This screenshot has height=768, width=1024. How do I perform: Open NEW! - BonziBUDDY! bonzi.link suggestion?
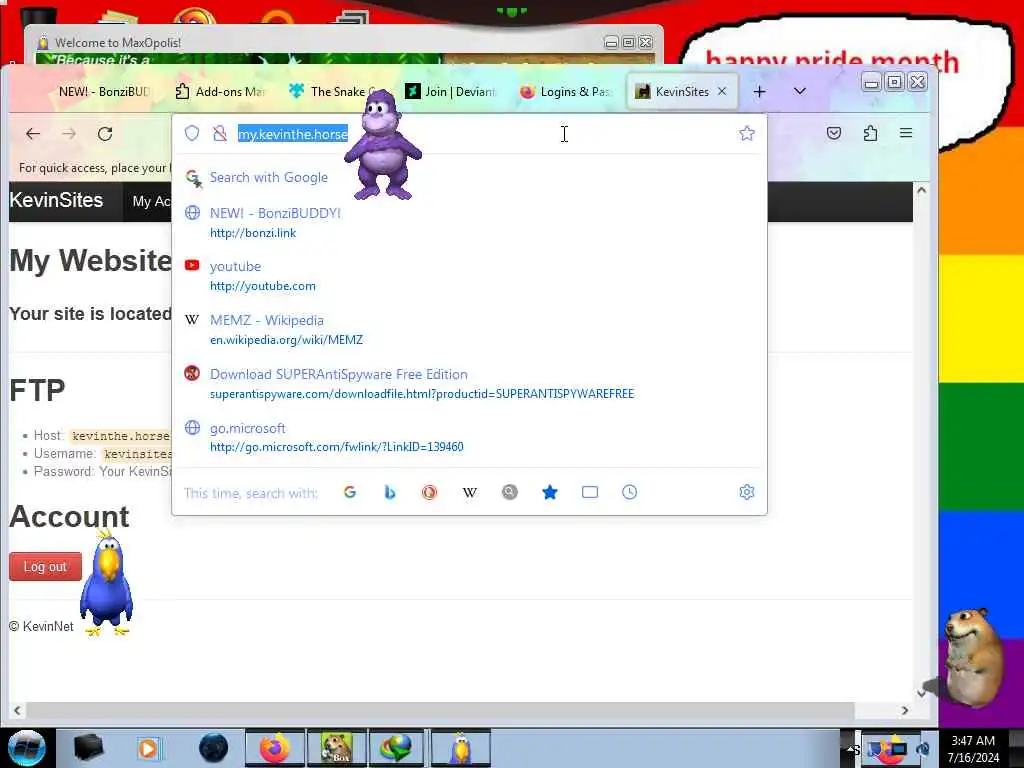click(469, 223)
